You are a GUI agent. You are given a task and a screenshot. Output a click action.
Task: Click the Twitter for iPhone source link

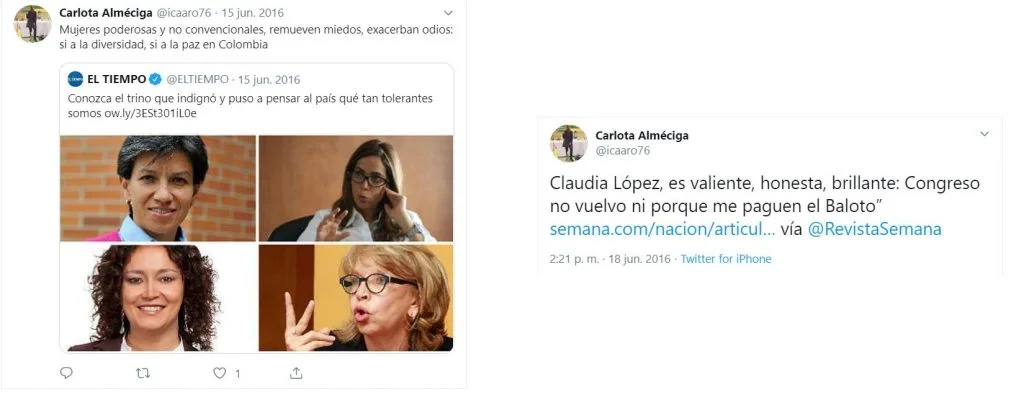726,259
